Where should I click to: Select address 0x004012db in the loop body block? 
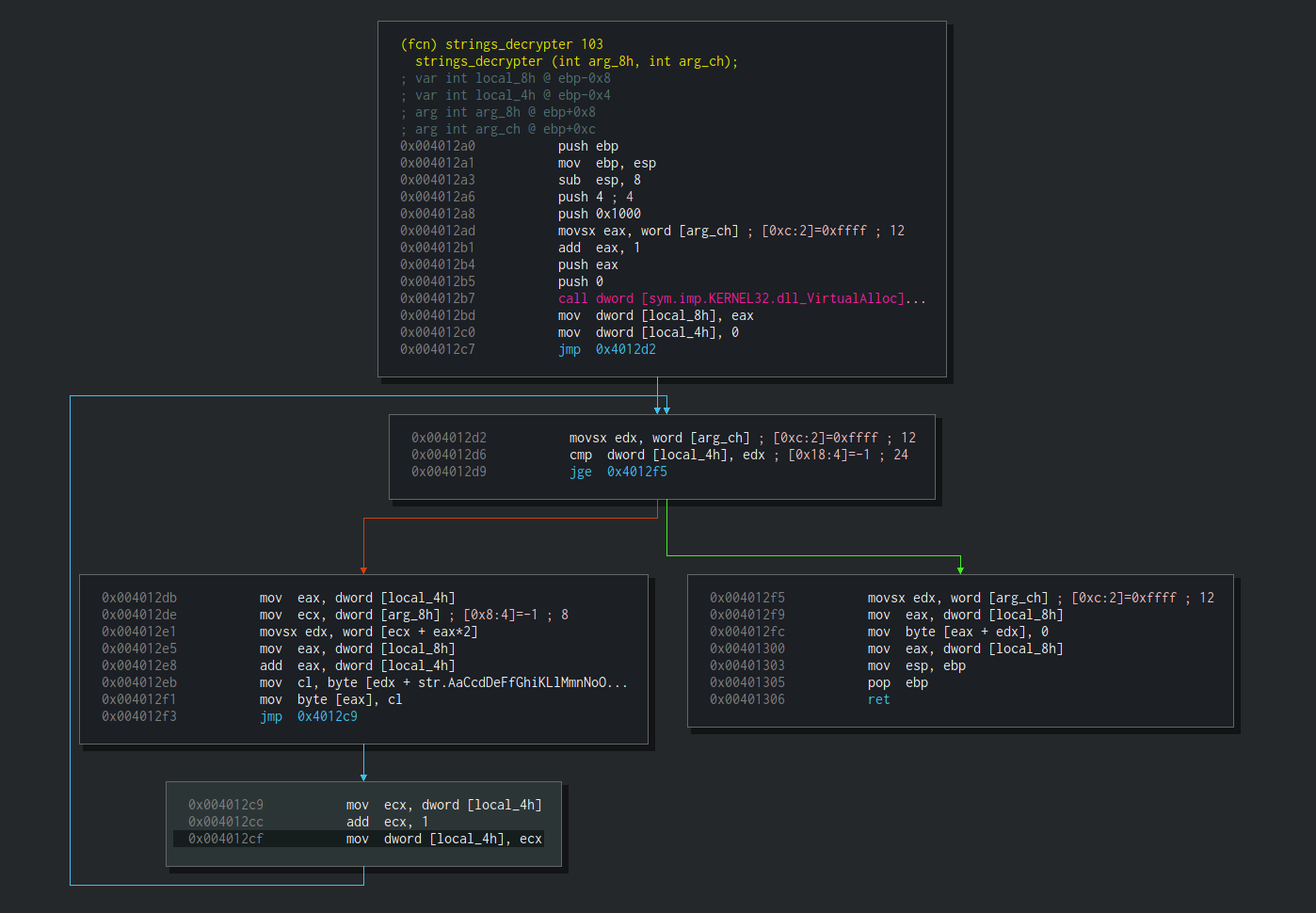[x=139, y=598]
